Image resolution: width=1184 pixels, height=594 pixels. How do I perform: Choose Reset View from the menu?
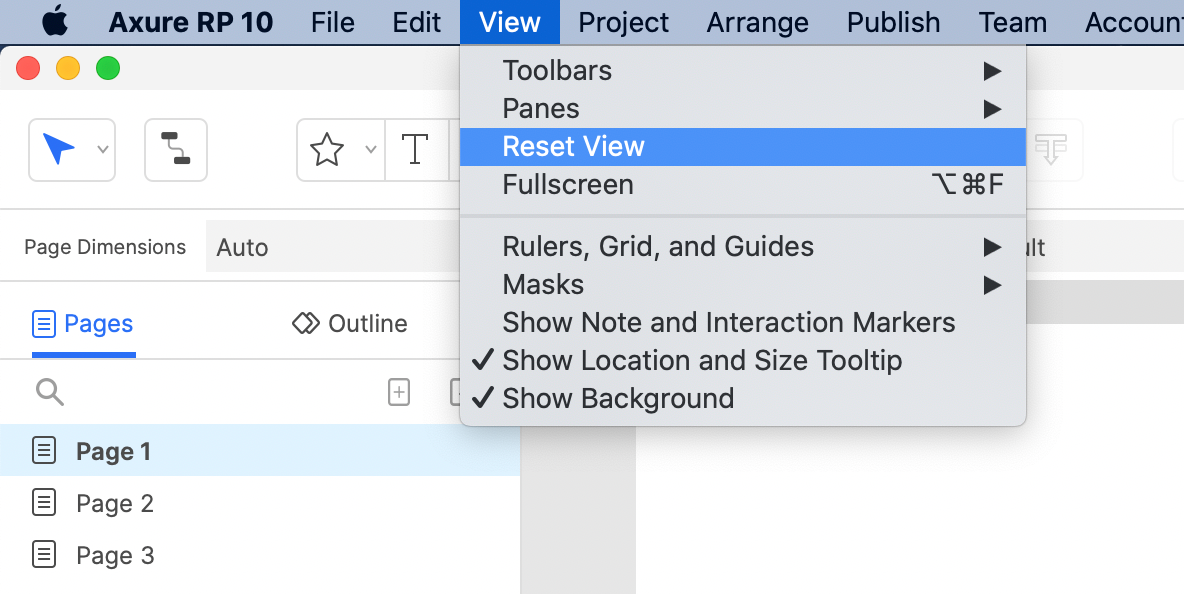point(573,146)
